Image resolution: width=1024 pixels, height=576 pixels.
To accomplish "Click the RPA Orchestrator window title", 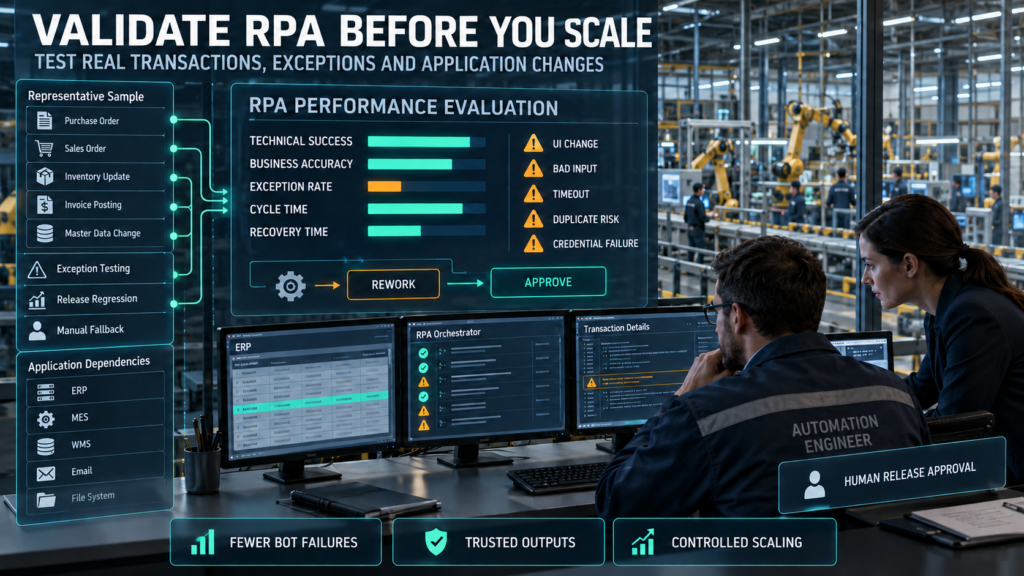I will pyautogui.click(x=448, y=334).
